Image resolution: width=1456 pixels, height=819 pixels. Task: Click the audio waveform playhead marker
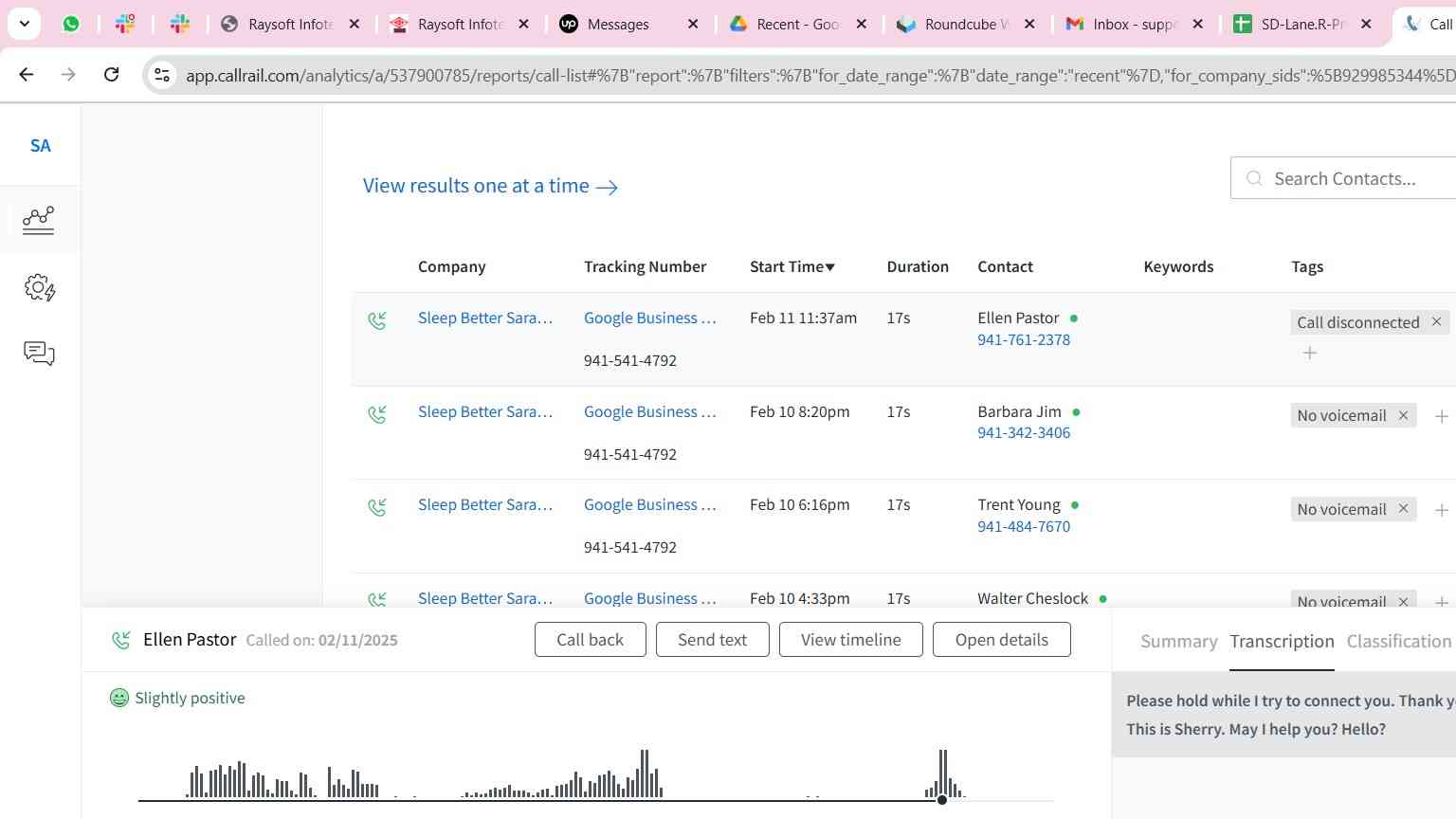pos(941,800)
